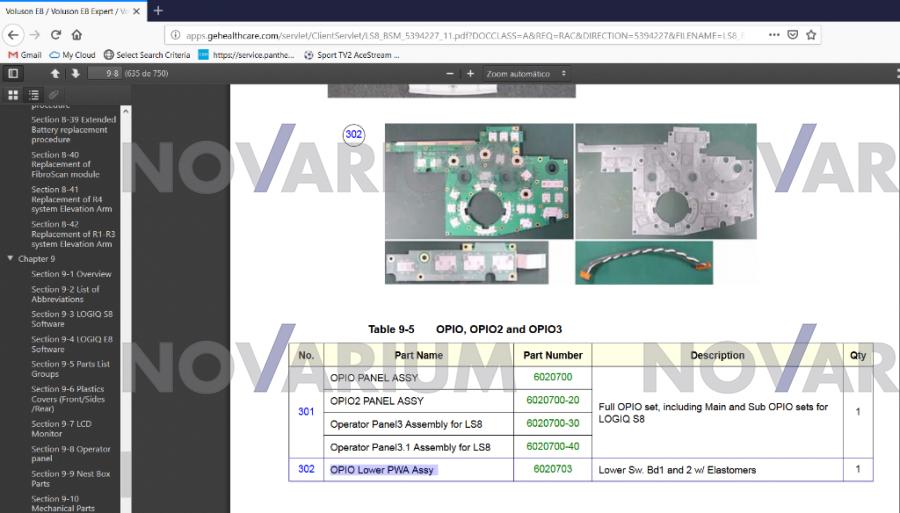The height and width of the screenshot is (513, 900).
Task: Bookmark this page with star icon
Action: [812, 34]
